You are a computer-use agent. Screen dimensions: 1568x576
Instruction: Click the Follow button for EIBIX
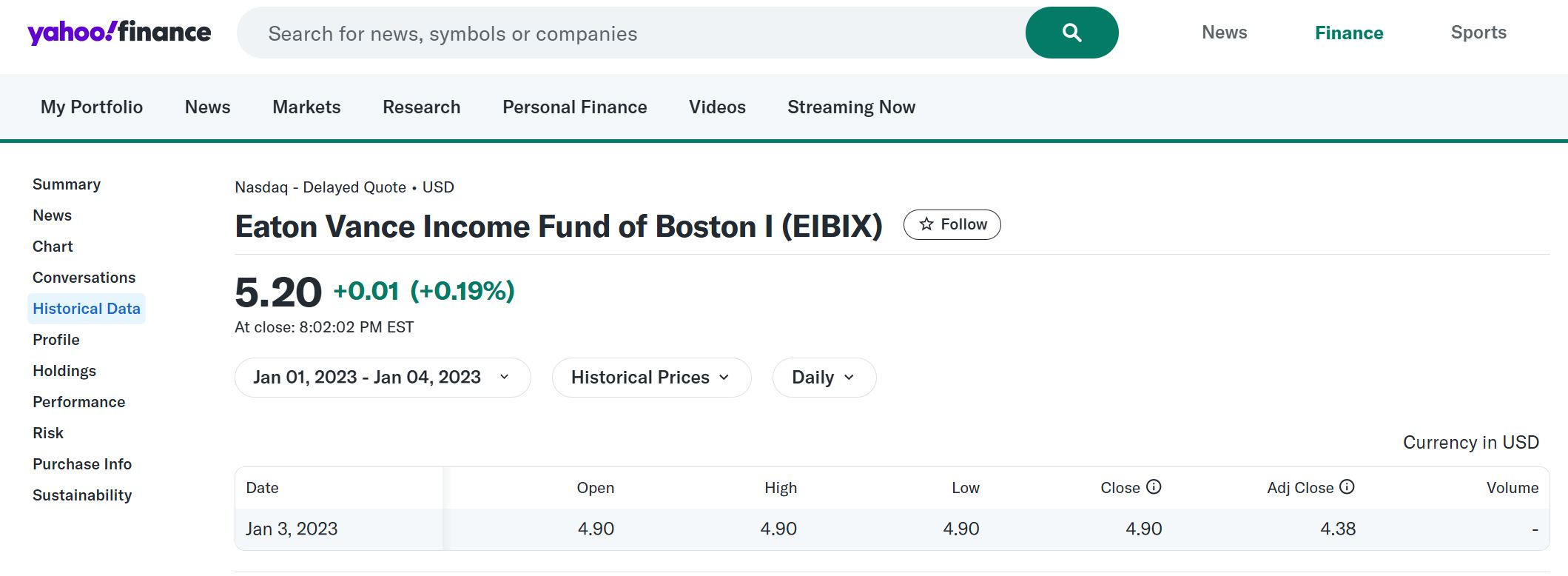(x=952, y=224)
